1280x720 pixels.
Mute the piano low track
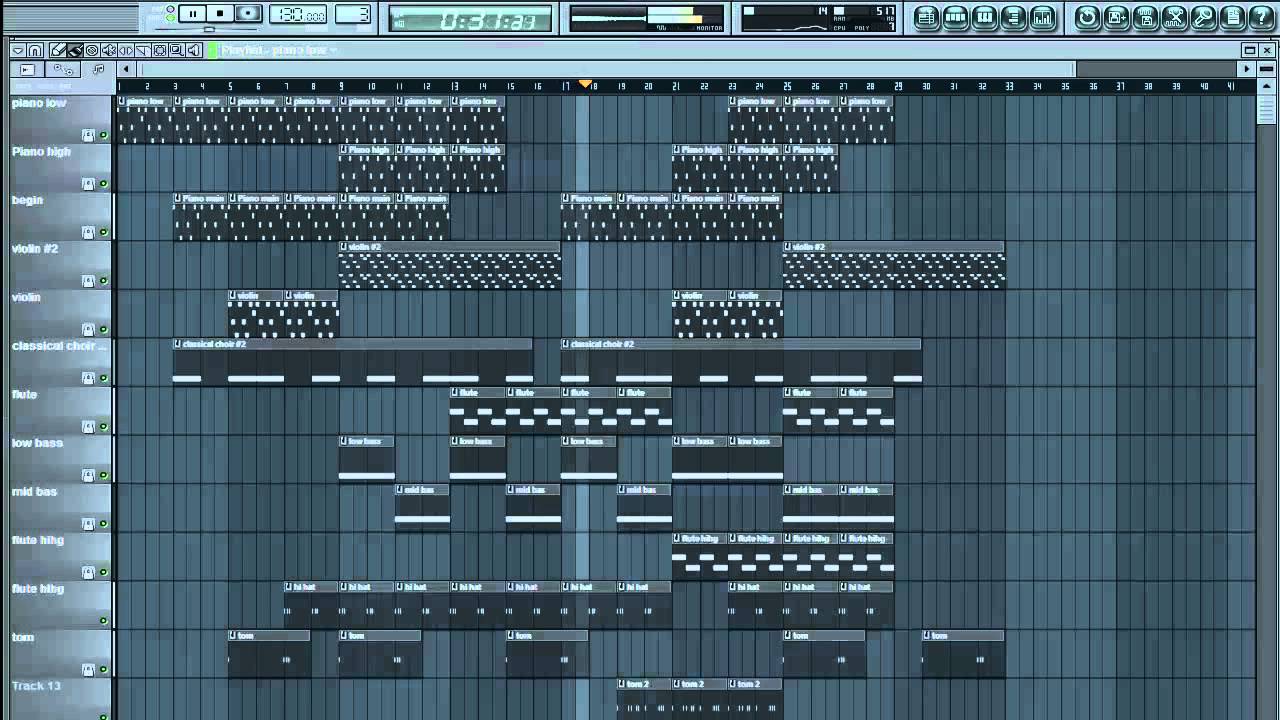pos(102,135)
